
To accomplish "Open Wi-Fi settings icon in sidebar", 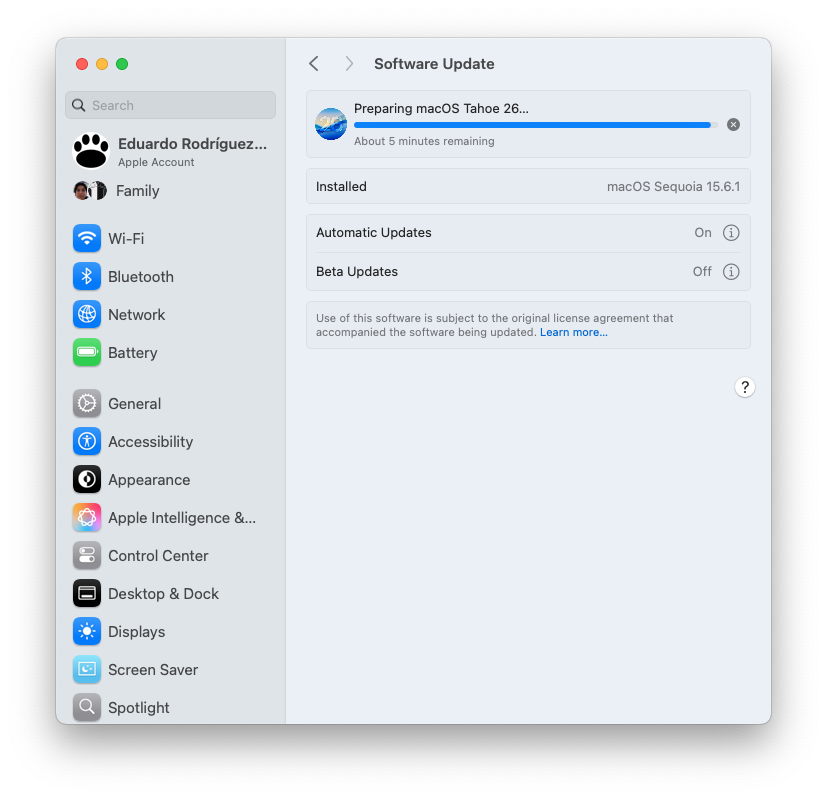I will [x=87, y=239].
